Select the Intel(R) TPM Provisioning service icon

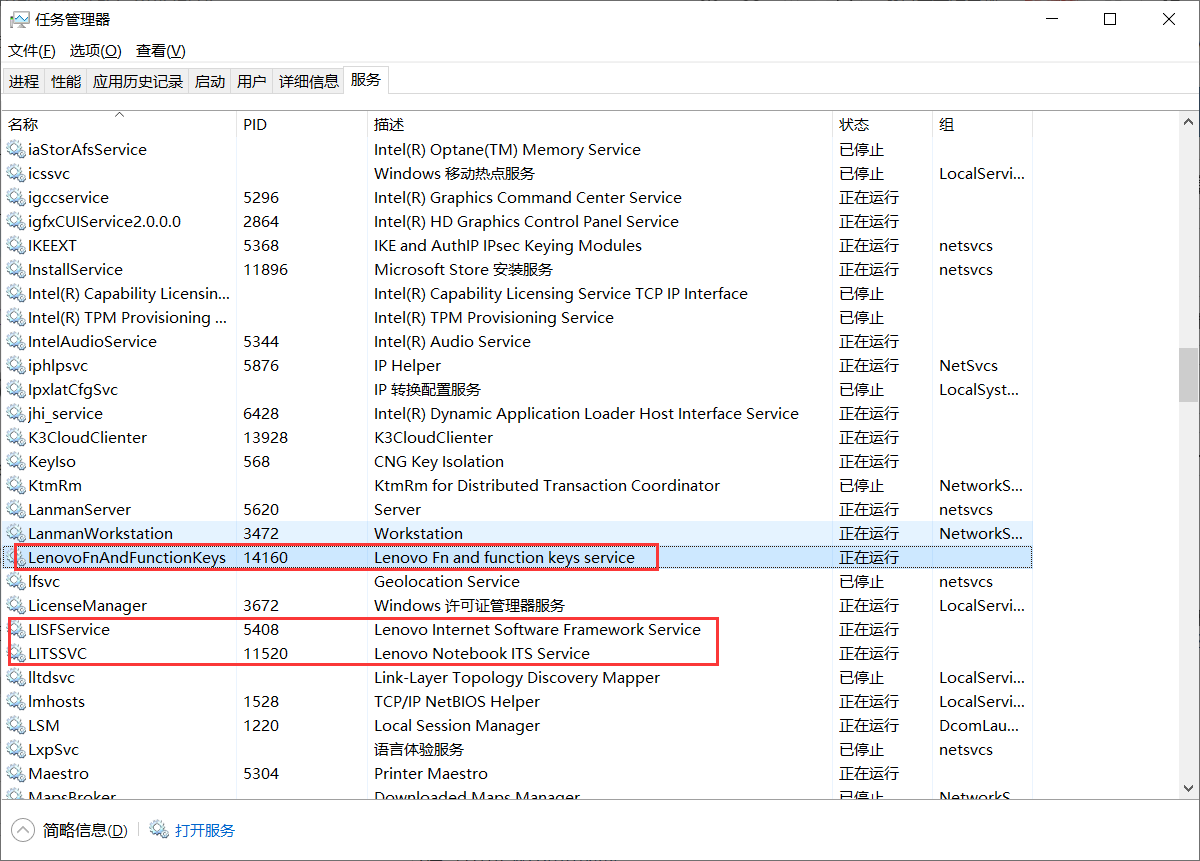[x=16, y=318]
